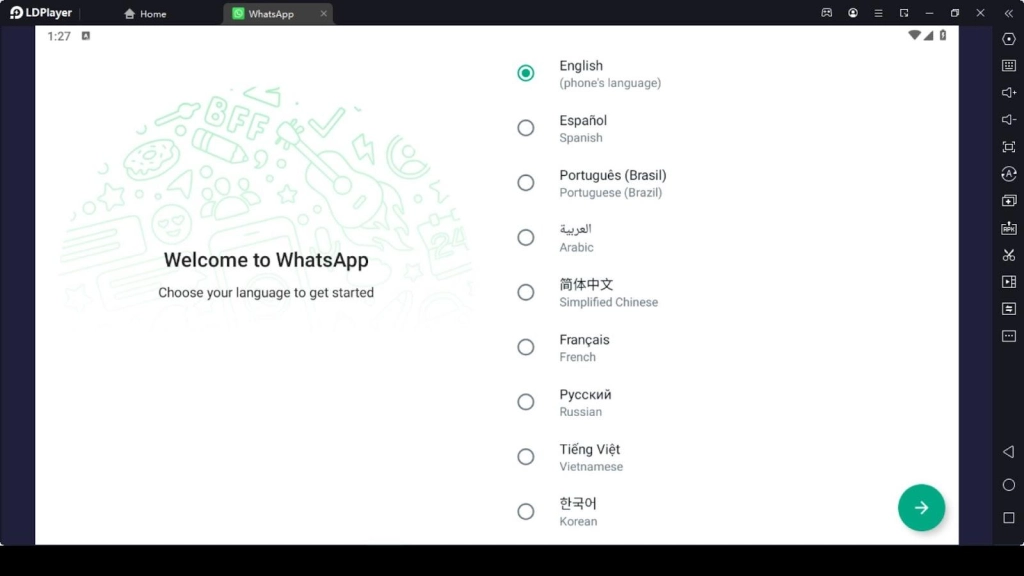1024x576 pixels.
Task: Click the "Welcome to WhatsApp" heading
Action: tap(266, 260)
